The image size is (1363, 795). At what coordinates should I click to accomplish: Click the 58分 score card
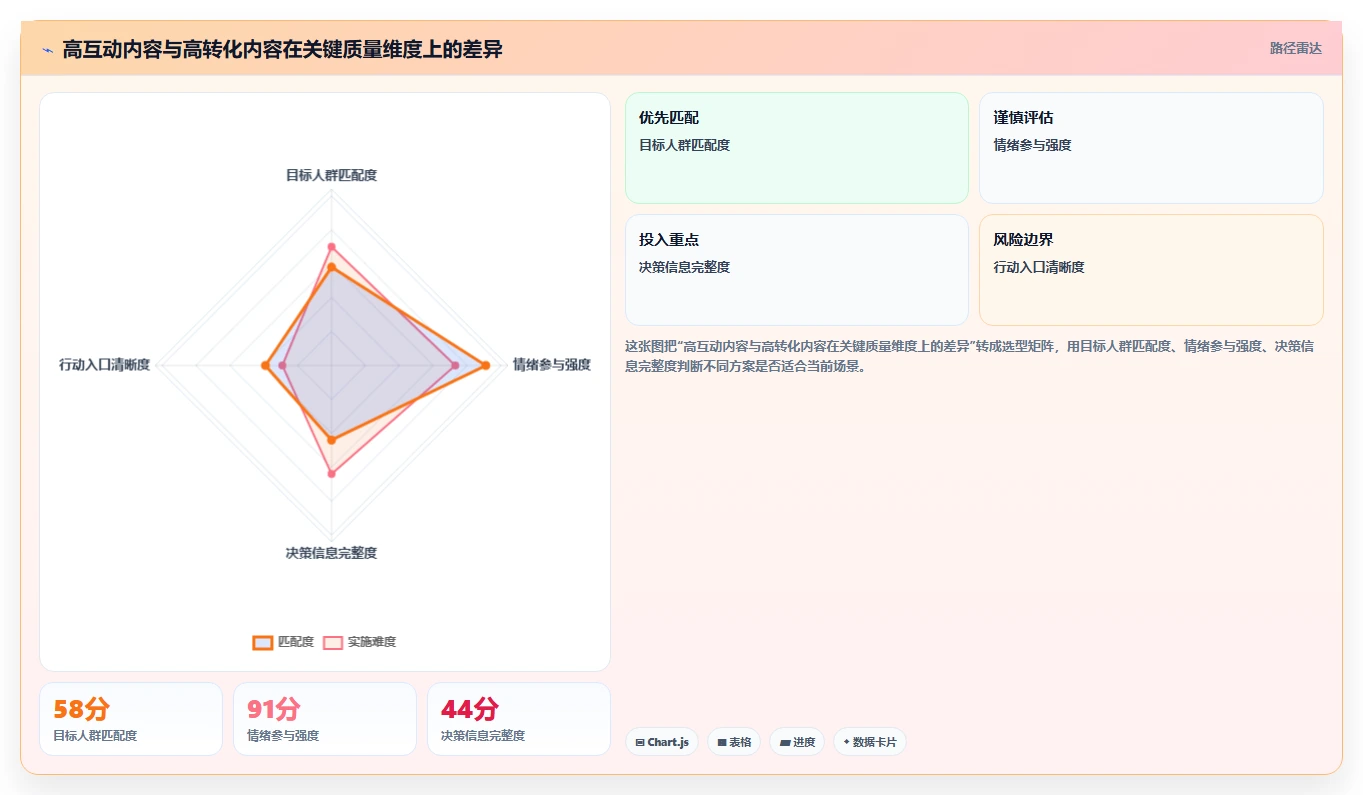[x=131, y=719]
